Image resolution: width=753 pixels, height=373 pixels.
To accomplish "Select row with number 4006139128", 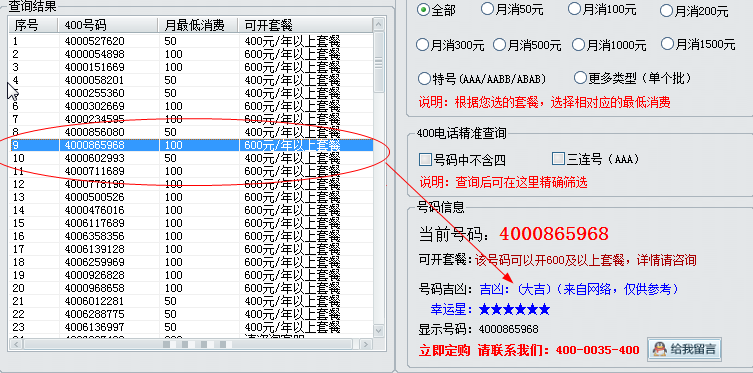I will [x=191, y=249].
